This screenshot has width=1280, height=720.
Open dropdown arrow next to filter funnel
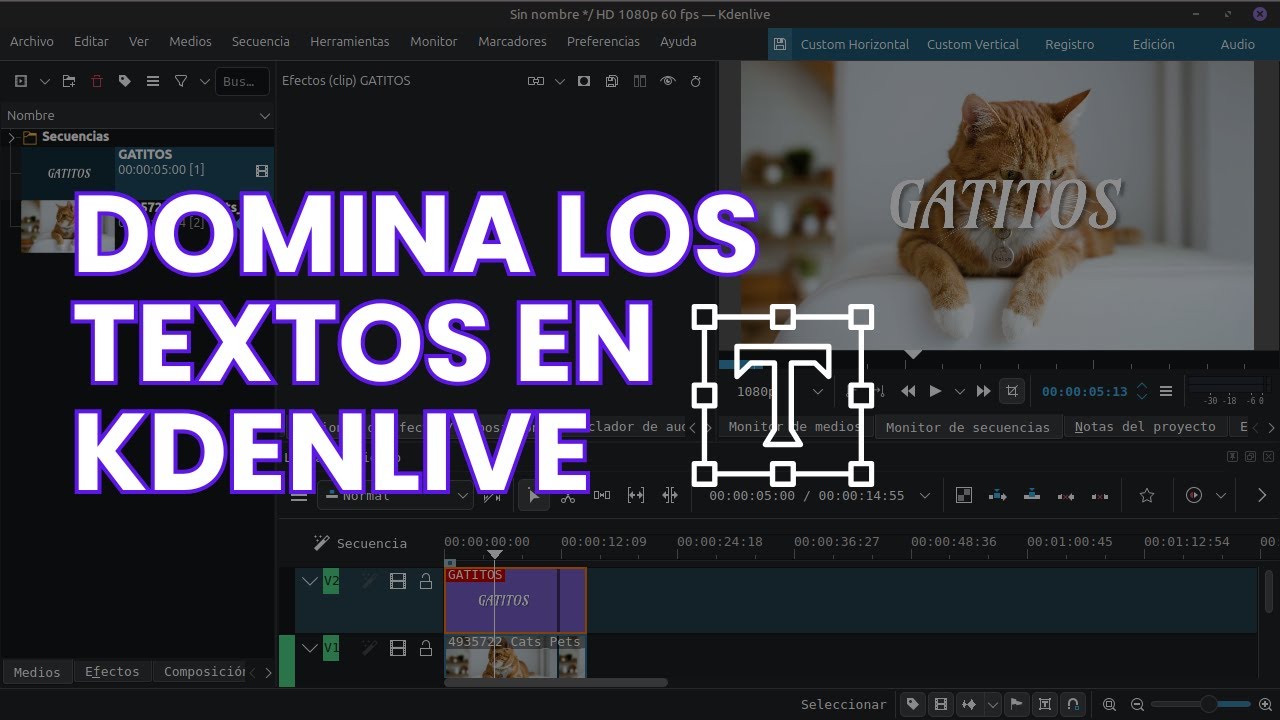click(204, 81)
